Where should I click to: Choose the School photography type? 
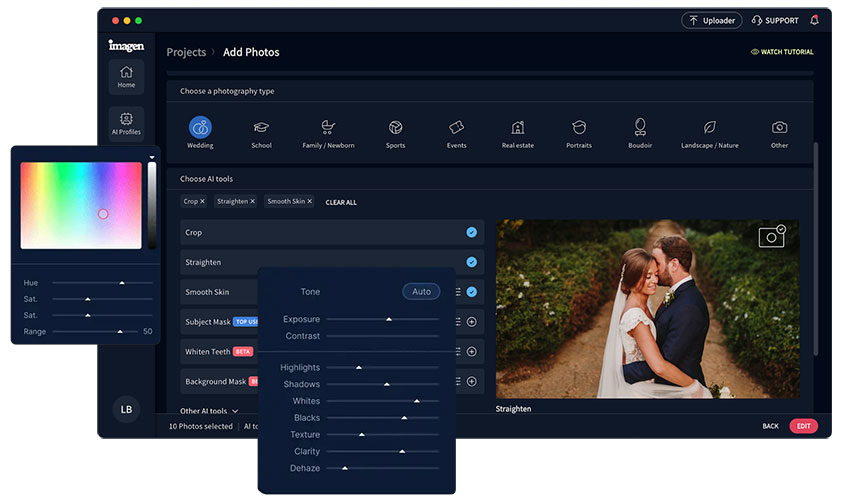(x=261, y=128)
